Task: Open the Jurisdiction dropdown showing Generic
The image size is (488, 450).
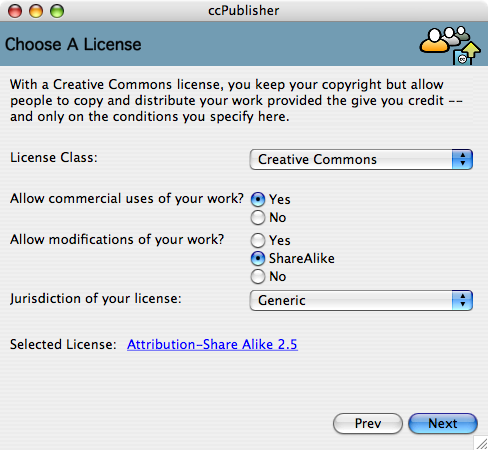Action: (x=361, y=300)
